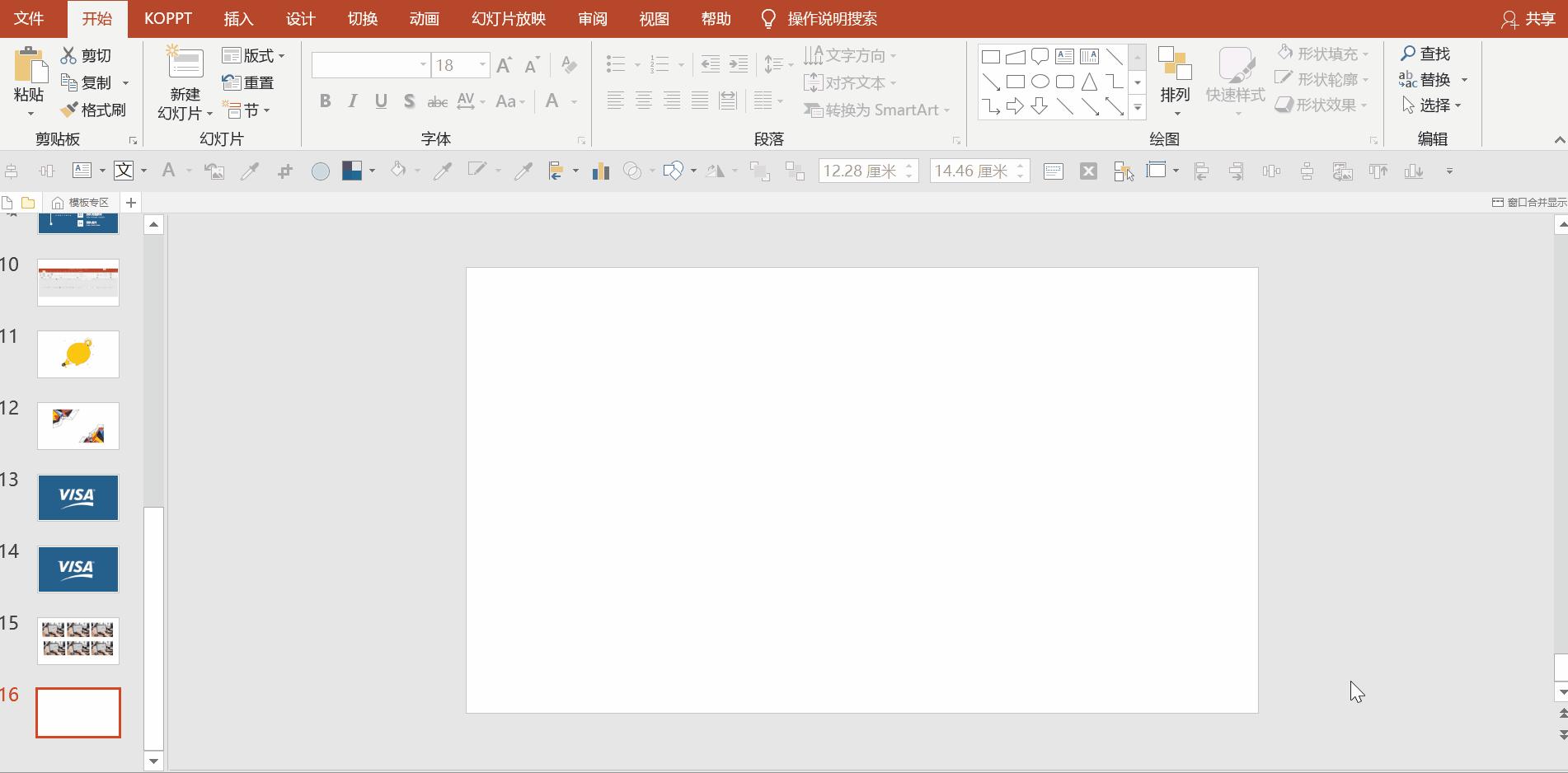Click the Share (共享) button
The height and width of the screenshot is (773, 1568).
point(1528,19)
